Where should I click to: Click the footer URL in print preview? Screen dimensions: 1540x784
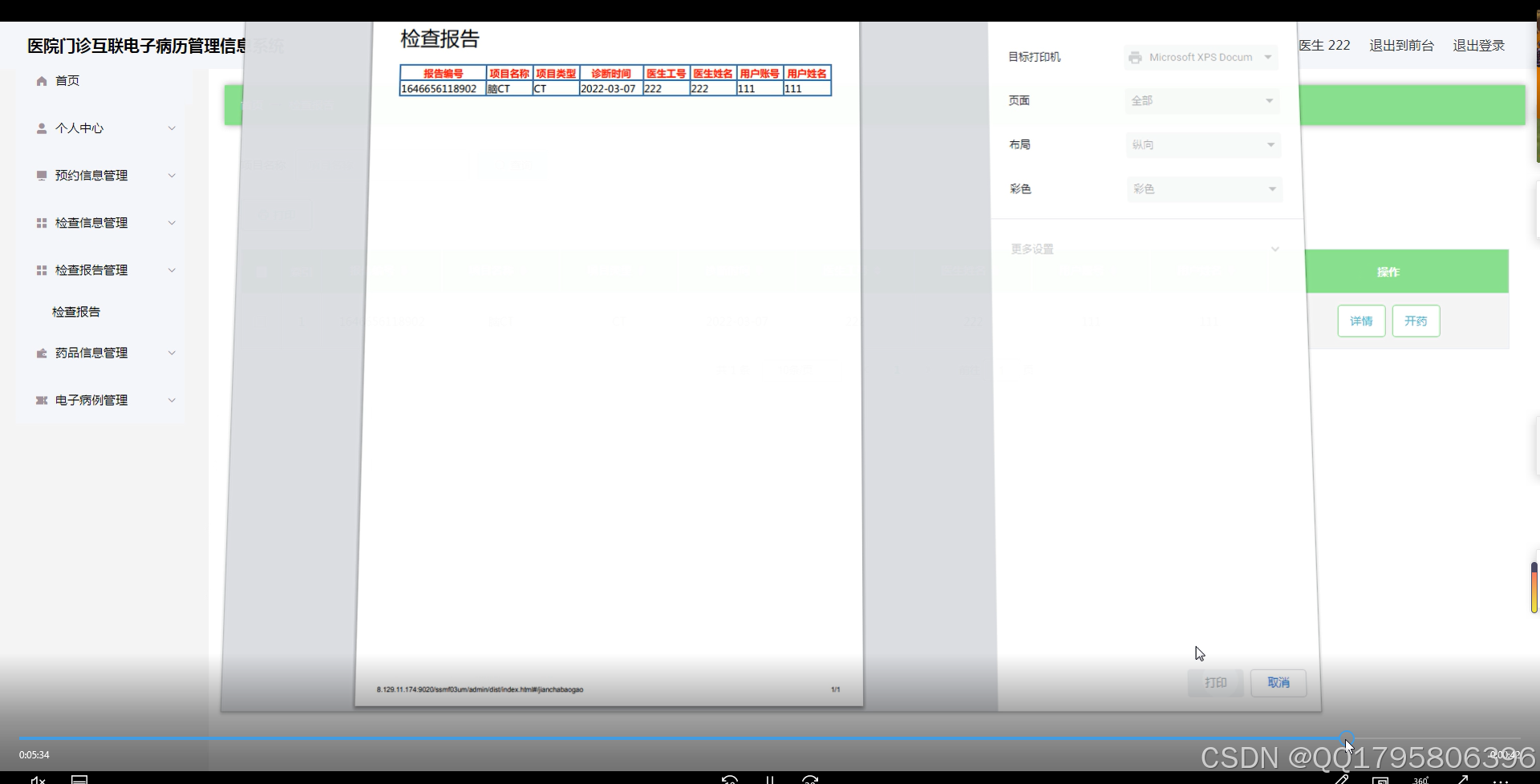[480, 689]
